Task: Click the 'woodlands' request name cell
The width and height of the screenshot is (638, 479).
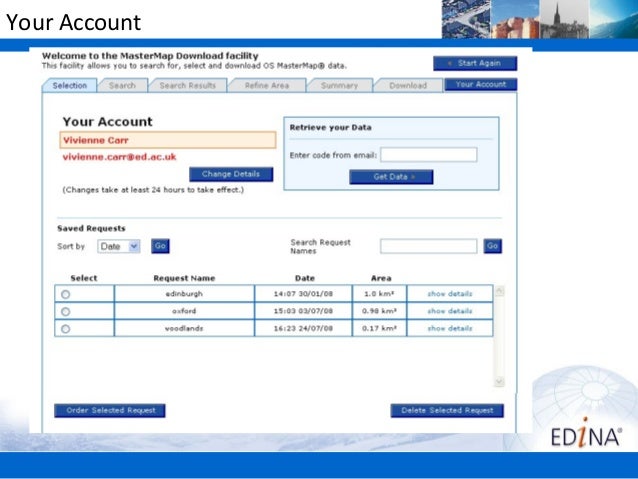Action: (x=184, y=328)
